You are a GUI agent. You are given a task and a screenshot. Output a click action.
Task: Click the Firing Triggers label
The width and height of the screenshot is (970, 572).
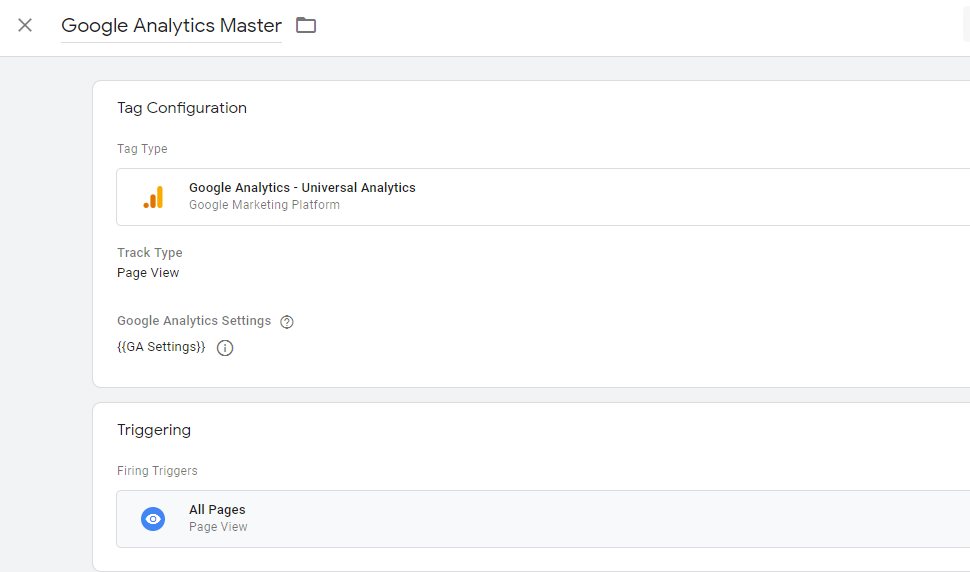click(x=157, y=471)
